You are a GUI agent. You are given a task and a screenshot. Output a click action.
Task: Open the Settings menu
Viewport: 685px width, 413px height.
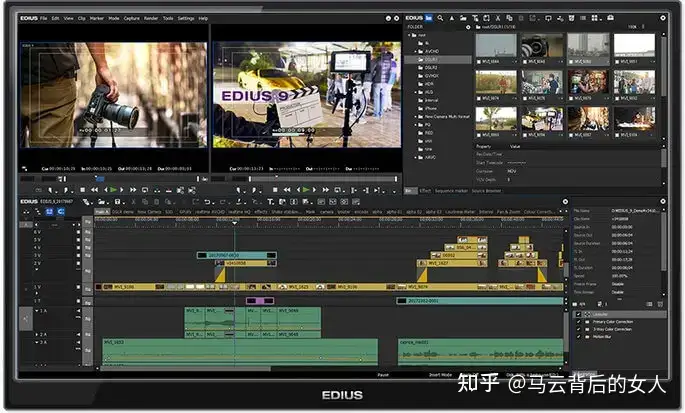tap(186, 18)
